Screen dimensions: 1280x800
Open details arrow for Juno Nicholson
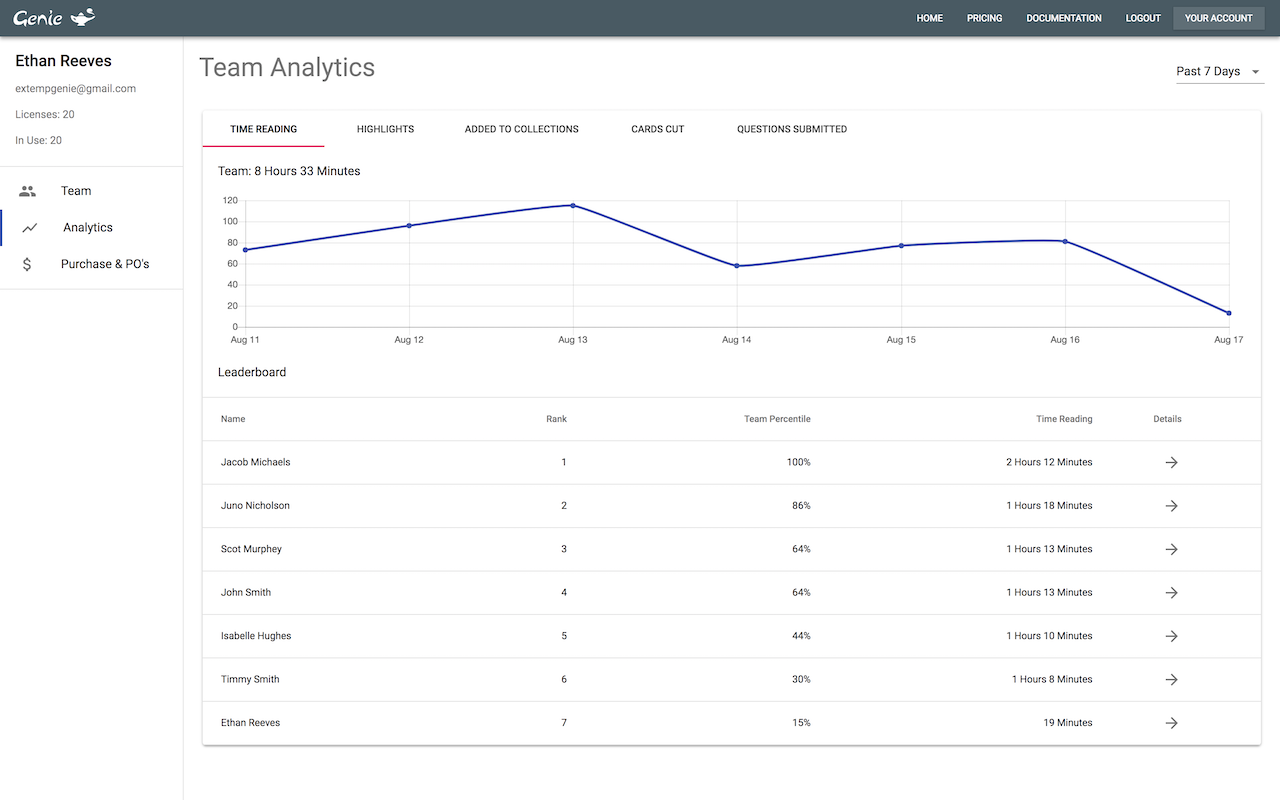coord(1171,506)
